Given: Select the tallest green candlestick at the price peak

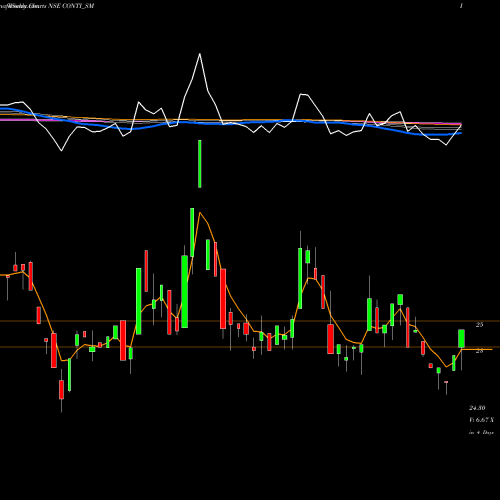Looking at the screenshot, I should 192,232.
